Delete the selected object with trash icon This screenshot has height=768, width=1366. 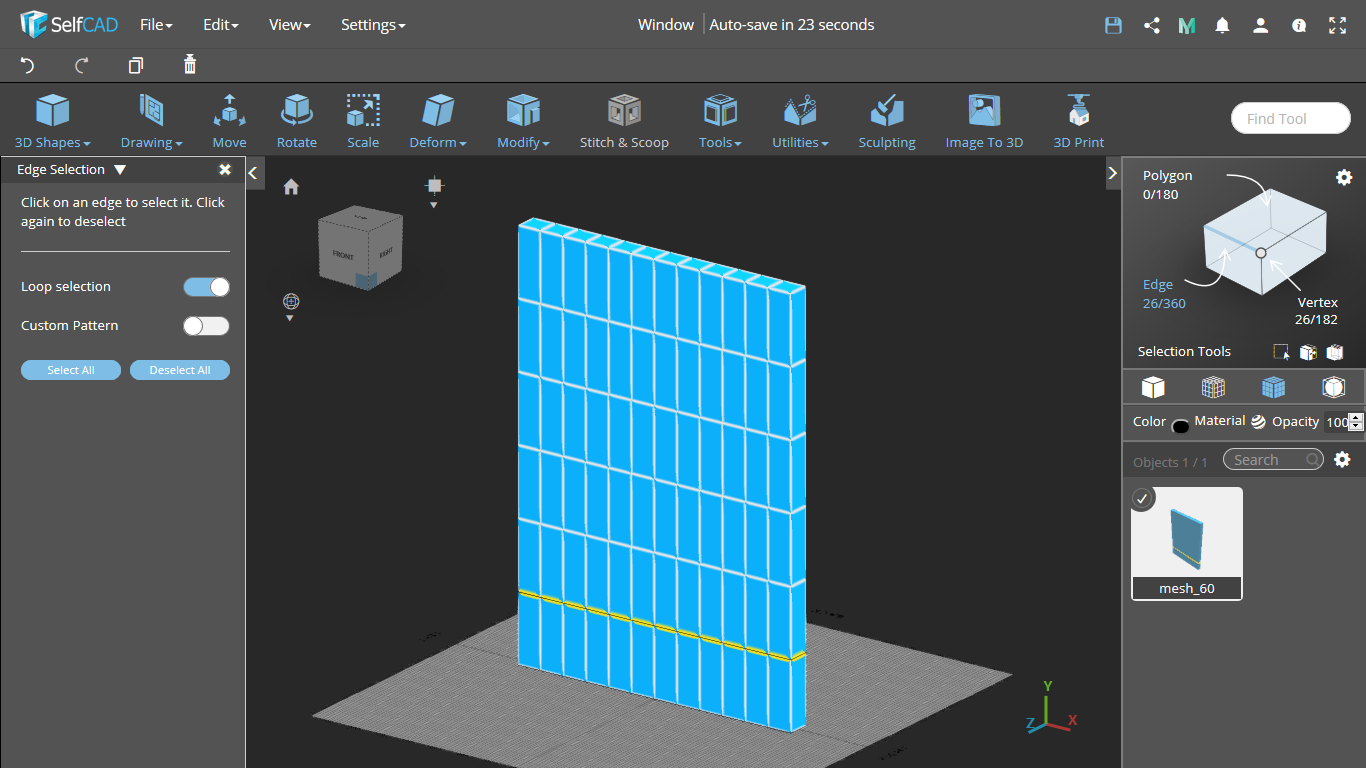point(190,65)
